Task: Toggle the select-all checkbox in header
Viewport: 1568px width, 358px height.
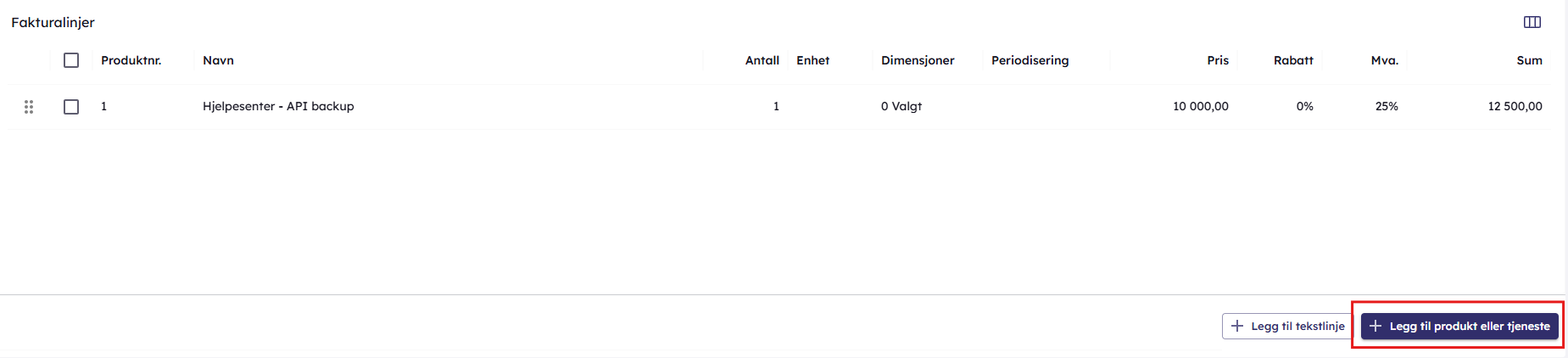Action: tap(71, 60)
